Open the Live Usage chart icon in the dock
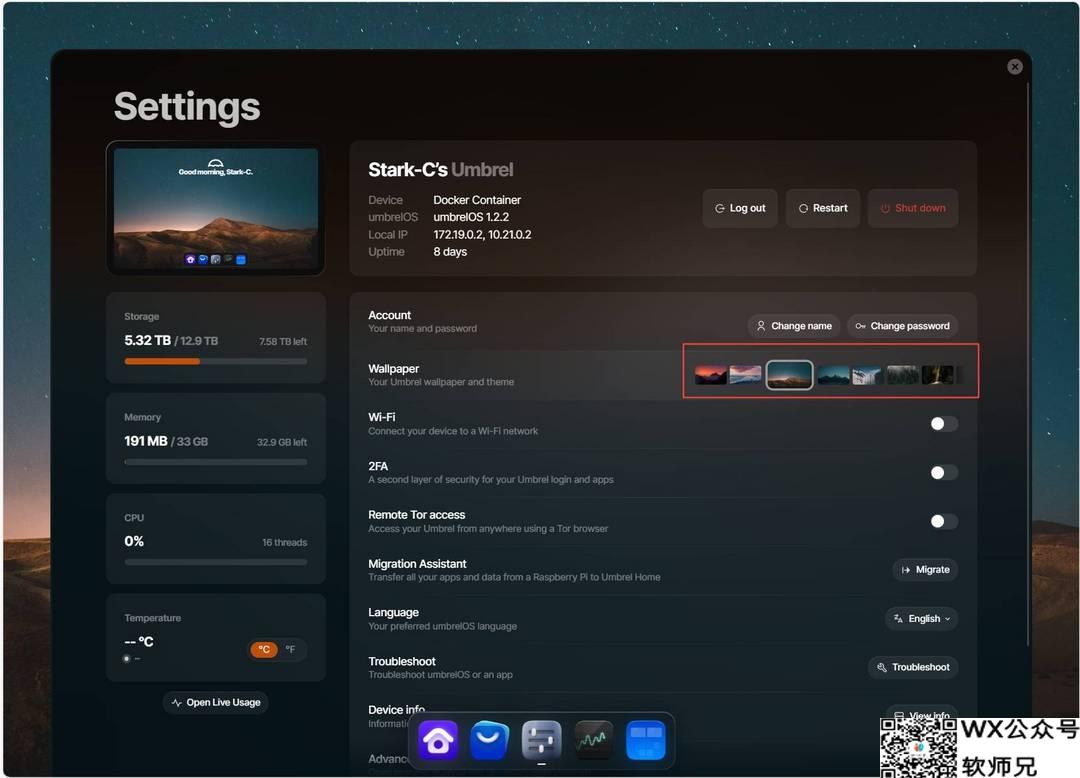This screenshot has width=1080, height=778. point(593,741)
